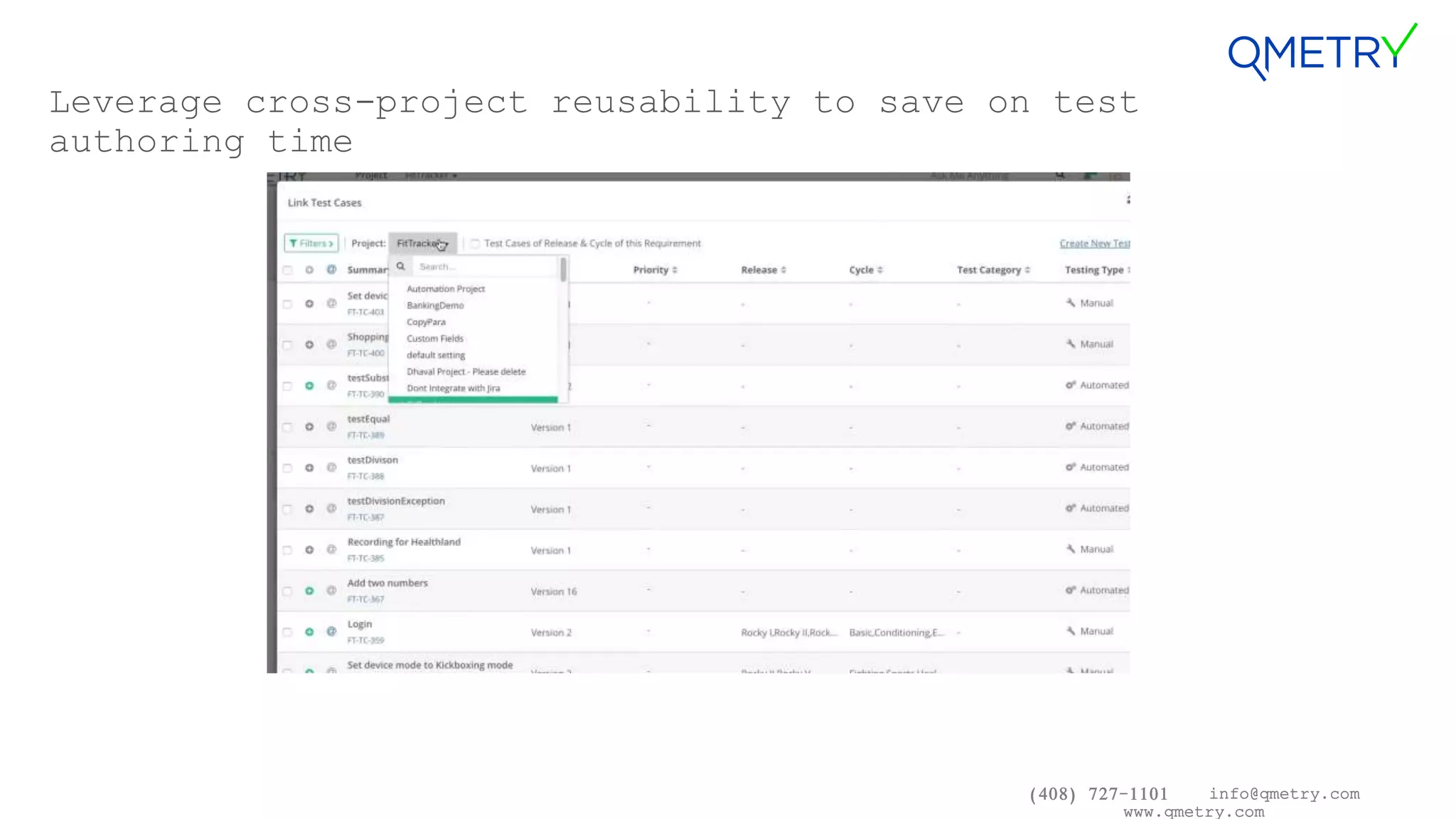The height and width of the screenshot is (819, 1456).
Task: Enable Test Cases of Release & Cycle checkbox
Action: tap(475, 243)
